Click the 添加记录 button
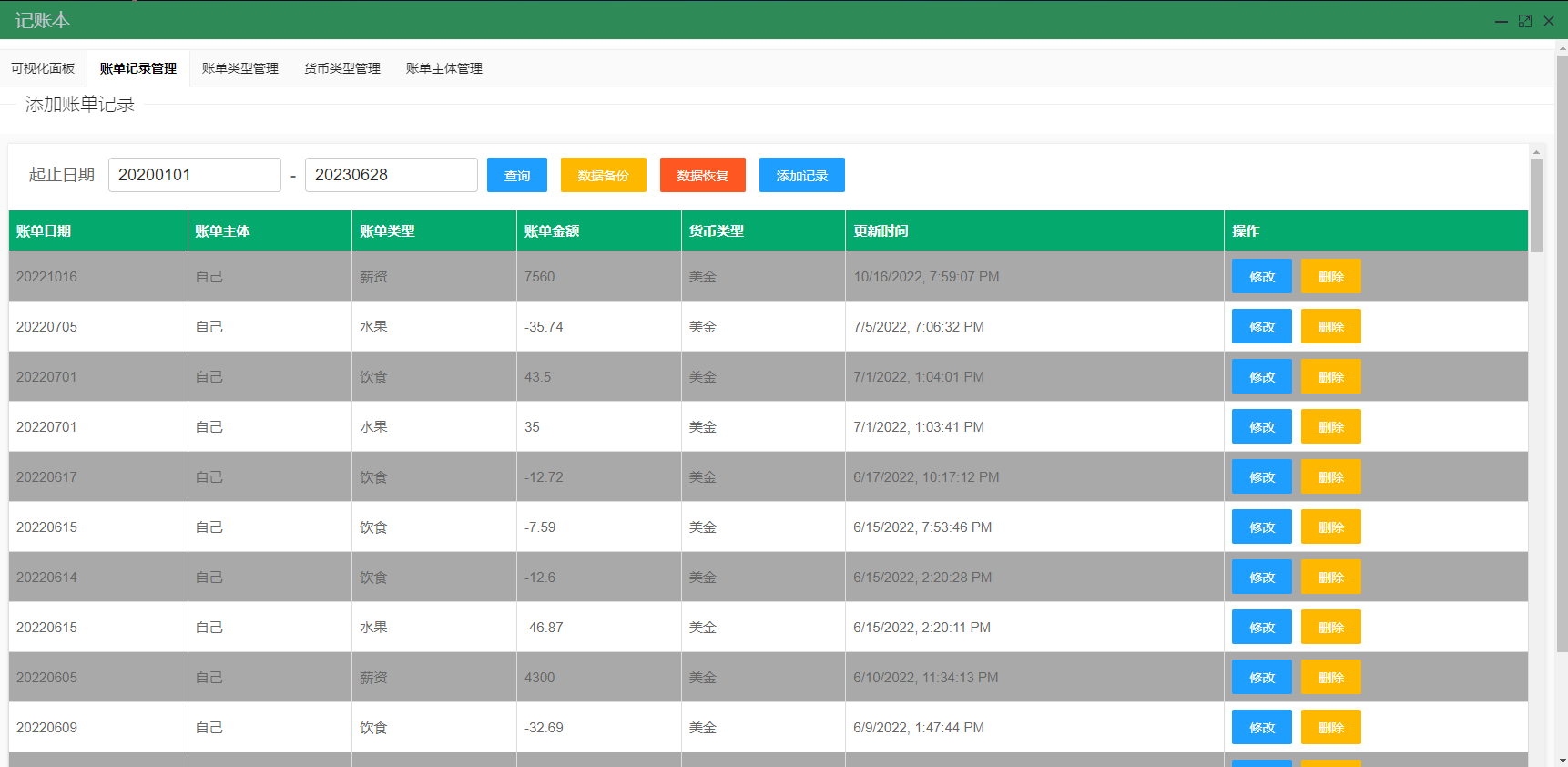This screenshot has width=1568, height=767. pyautogui.click(x=802, y=175)
